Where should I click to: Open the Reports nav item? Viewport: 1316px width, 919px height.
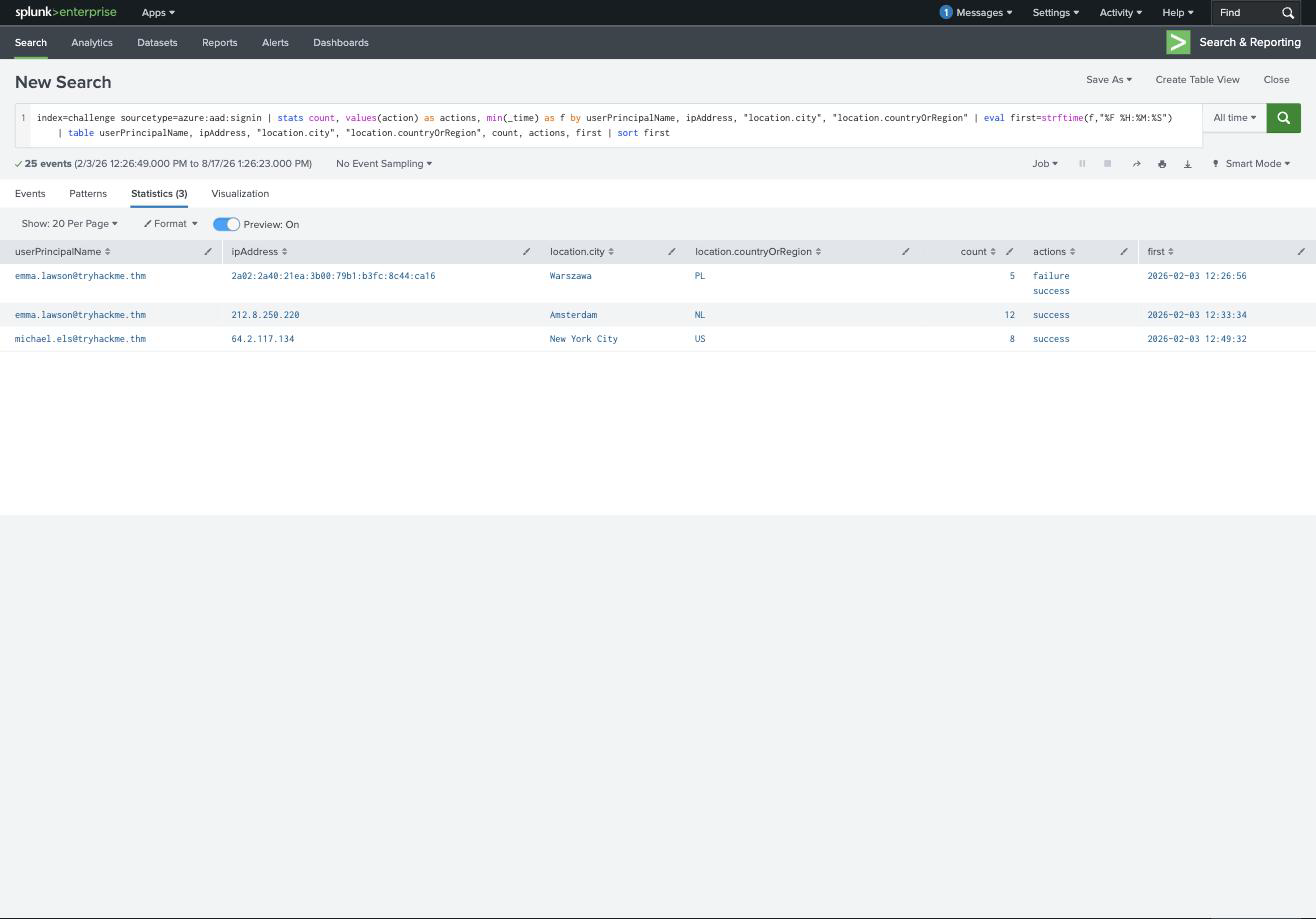tap(219, 43)
